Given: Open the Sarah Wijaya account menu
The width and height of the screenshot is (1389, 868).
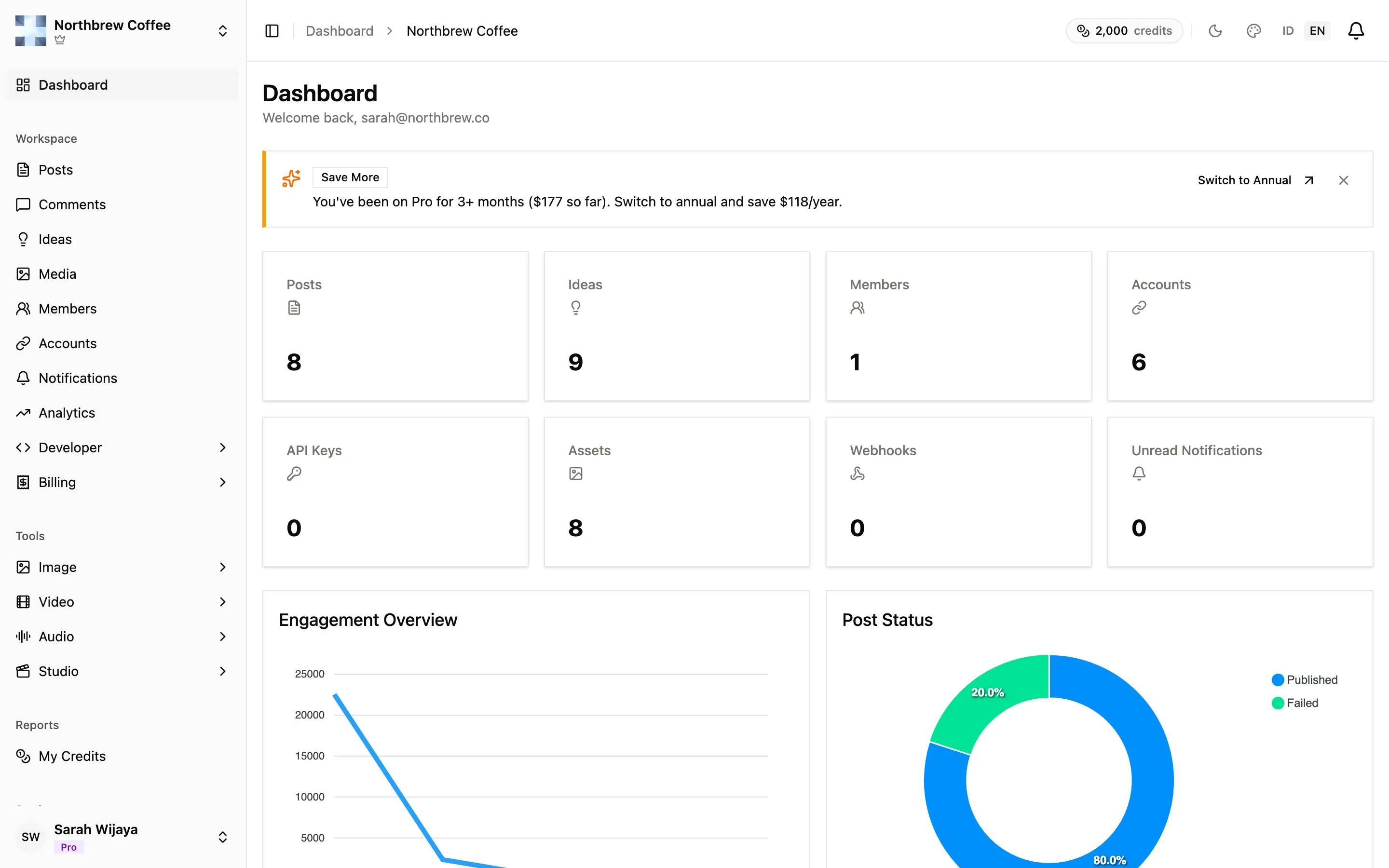Looking at the screenshot, I should click(122, 837).
